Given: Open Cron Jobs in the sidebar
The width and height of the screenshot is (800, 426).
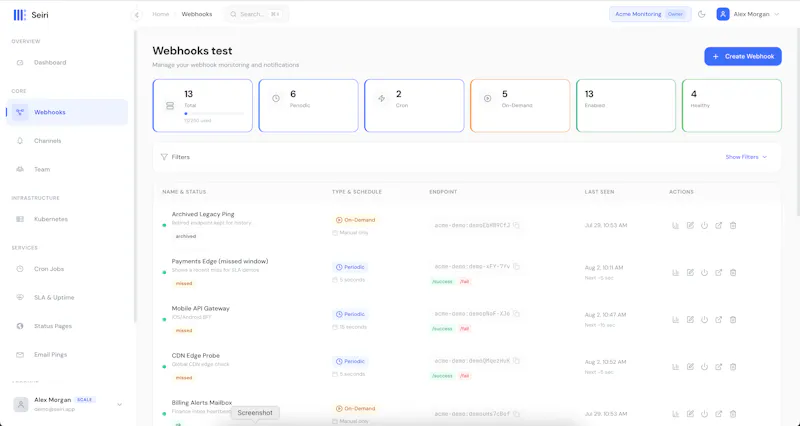Looking at the screenshot, I should [49, 269].
